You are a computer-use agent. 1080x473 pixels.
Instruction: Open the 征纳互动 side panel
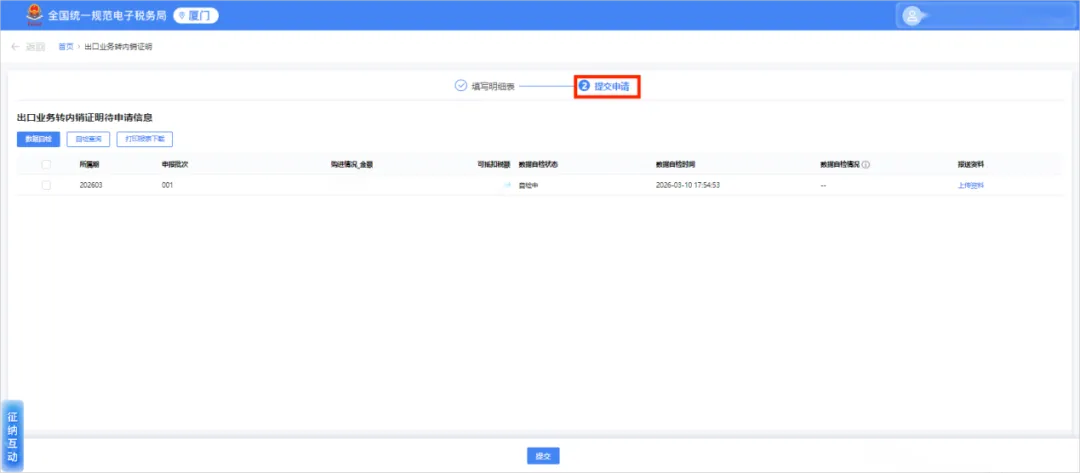pyautogui.click(x=12, y=437)
